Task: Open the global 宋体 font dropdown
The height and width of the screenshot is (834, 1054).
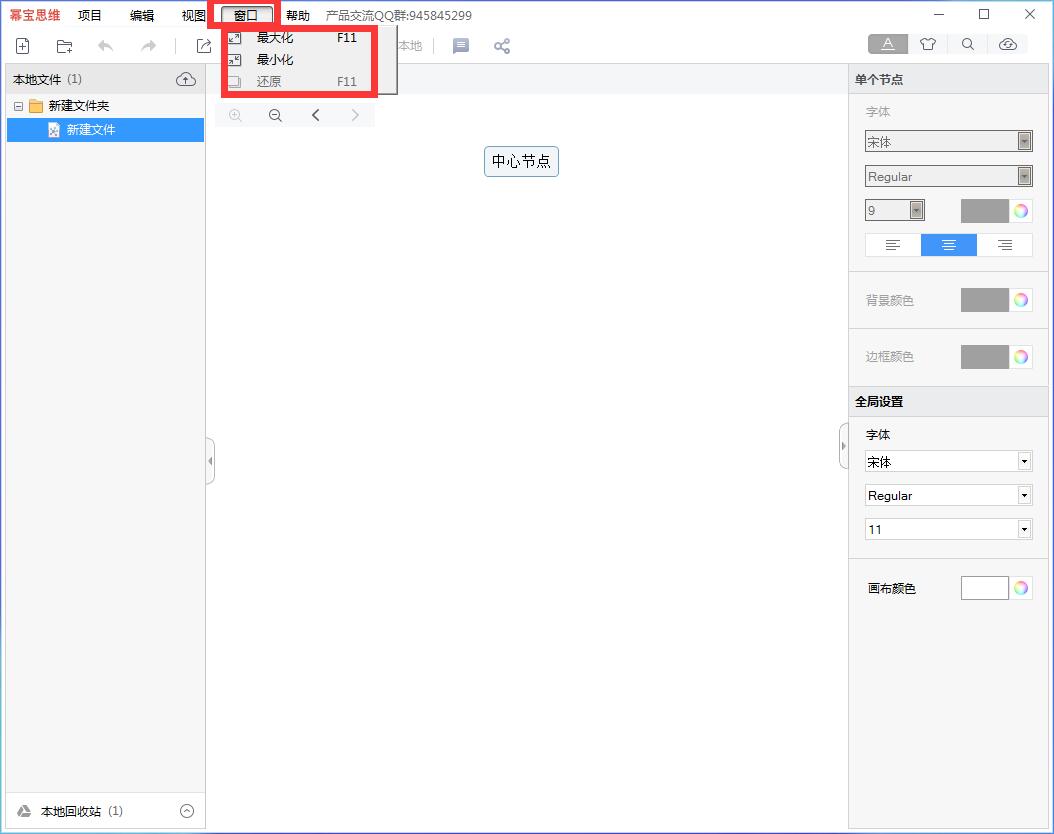Action: tap(1024, 462)
